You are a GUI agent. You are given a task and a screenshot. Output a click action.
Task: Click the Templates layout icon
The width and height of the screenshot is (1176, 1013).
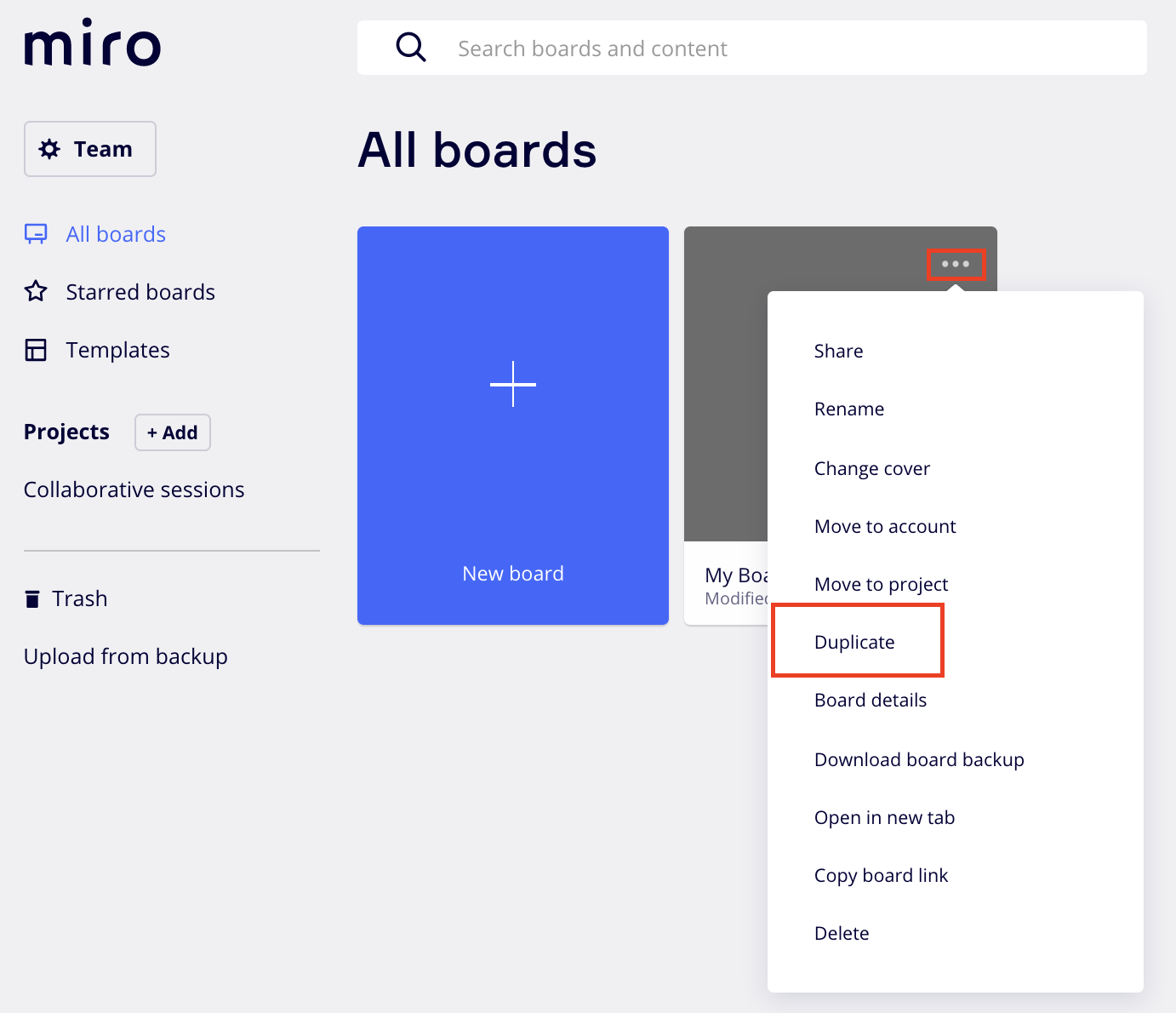pyautogui.click(x=36, y=350)
